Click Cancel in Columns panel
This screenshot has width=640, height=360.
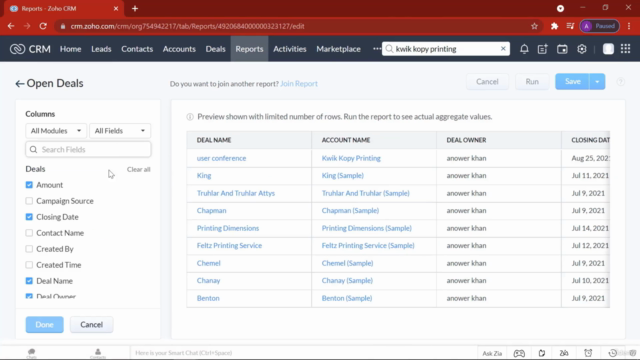pos(91,324)
